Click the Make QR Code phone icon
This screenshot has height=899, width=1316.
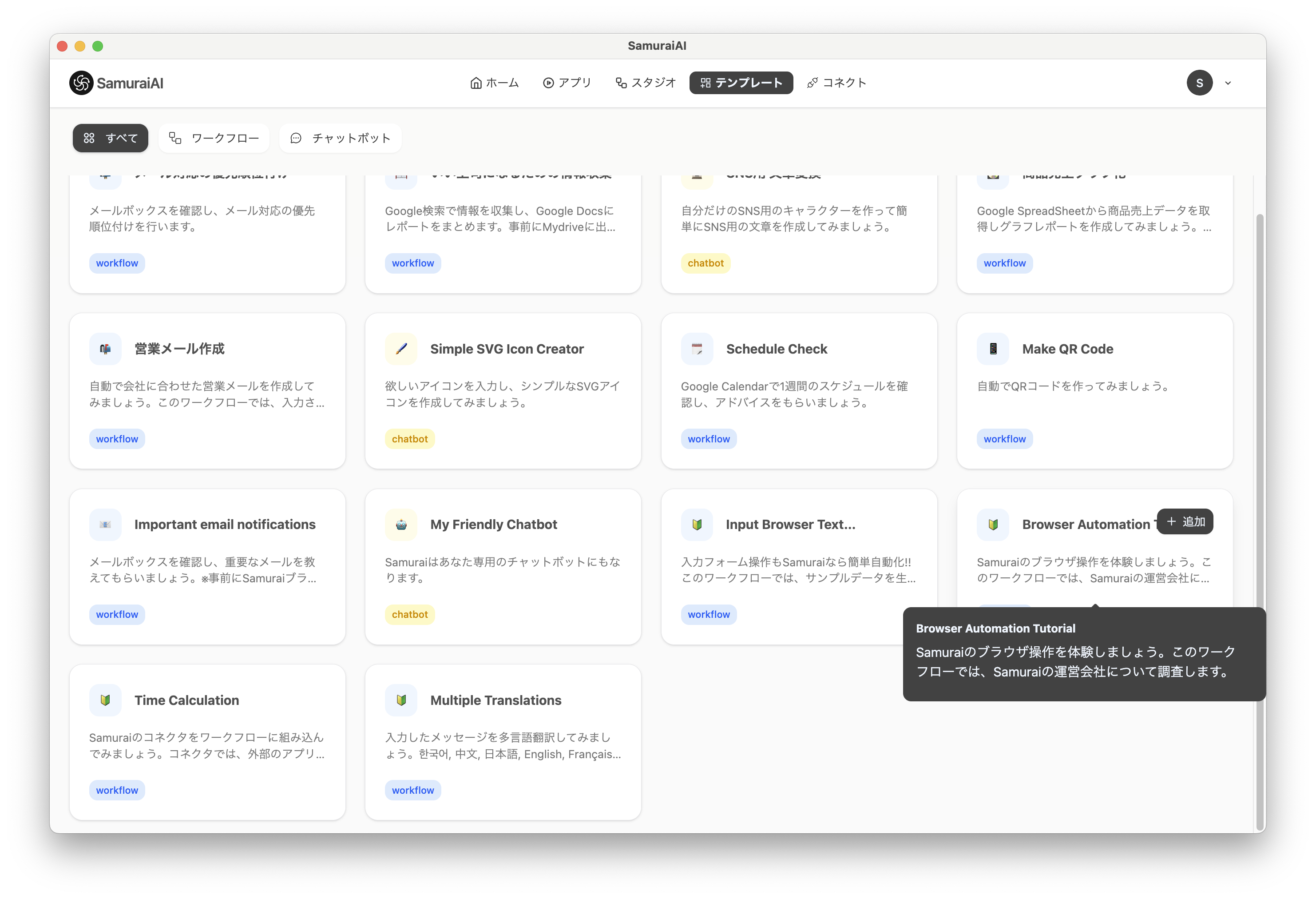pyautogui.click(x=993, y=349)
